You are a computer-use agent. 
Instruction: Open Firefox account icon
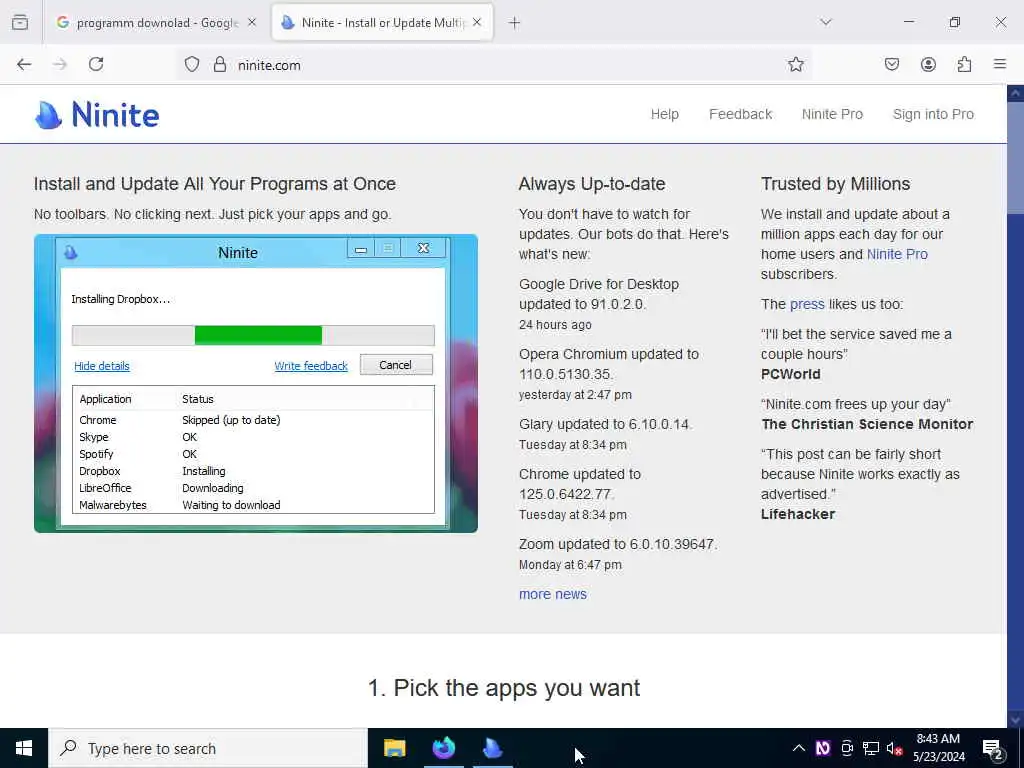(x=928, y=64)
